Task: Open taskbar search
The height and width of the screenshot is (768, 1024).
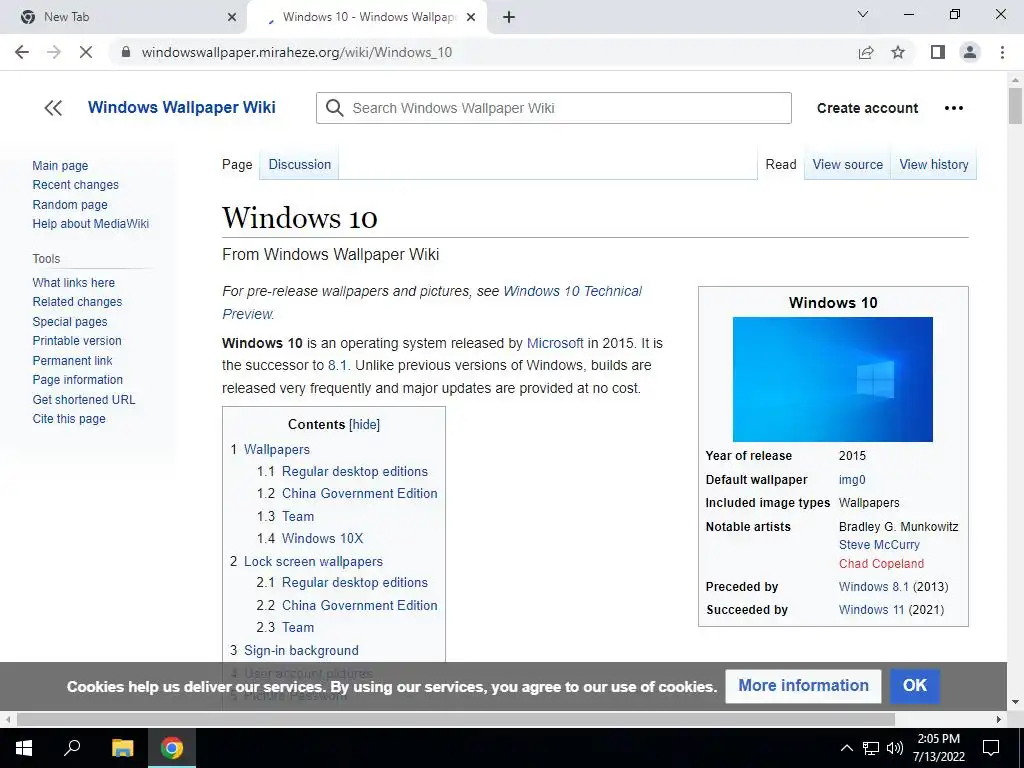Action: (72, 748)
